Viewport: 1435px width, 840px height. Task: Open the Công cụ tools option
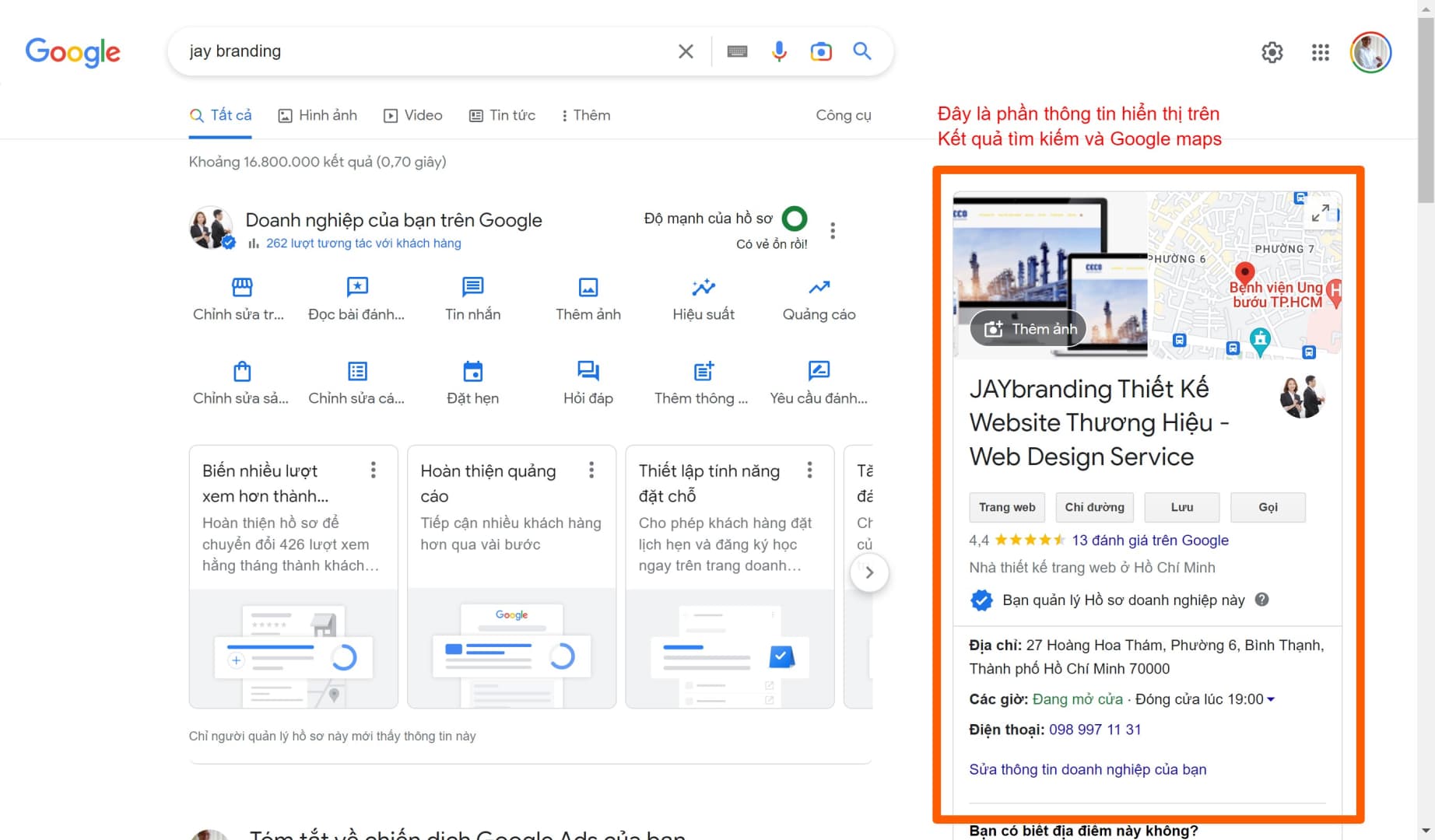click(x=844, y=115)
